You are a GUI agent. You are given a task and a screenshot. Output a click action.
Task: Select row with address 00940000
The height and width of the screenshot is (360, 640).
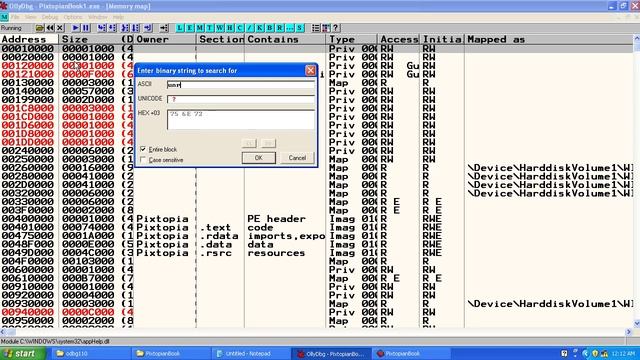coord(27,312)
